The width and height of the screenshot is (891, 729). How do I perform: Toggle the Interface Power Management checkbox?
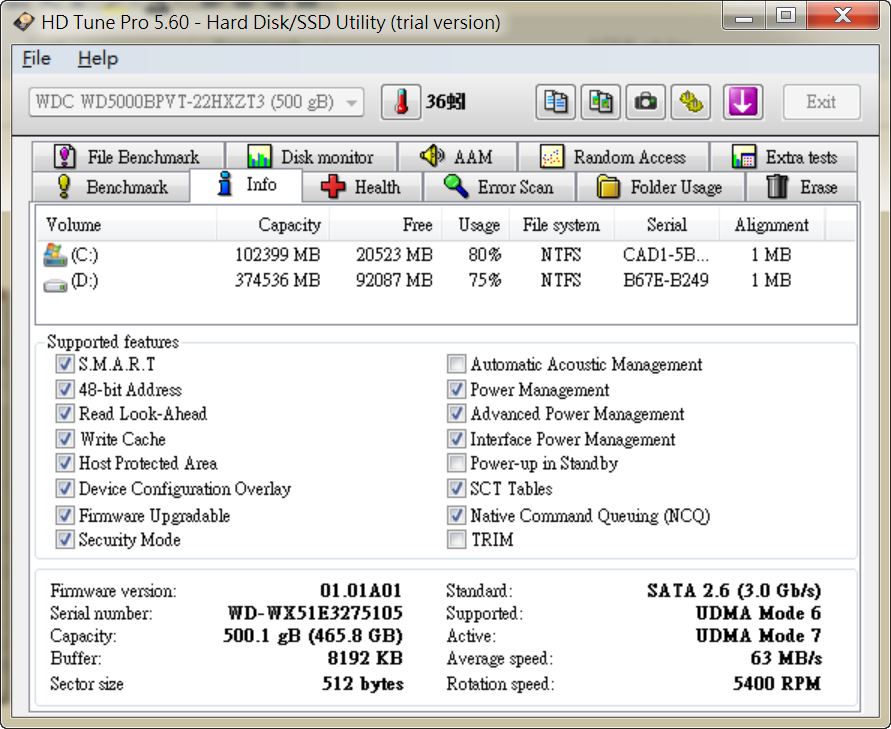456,439
